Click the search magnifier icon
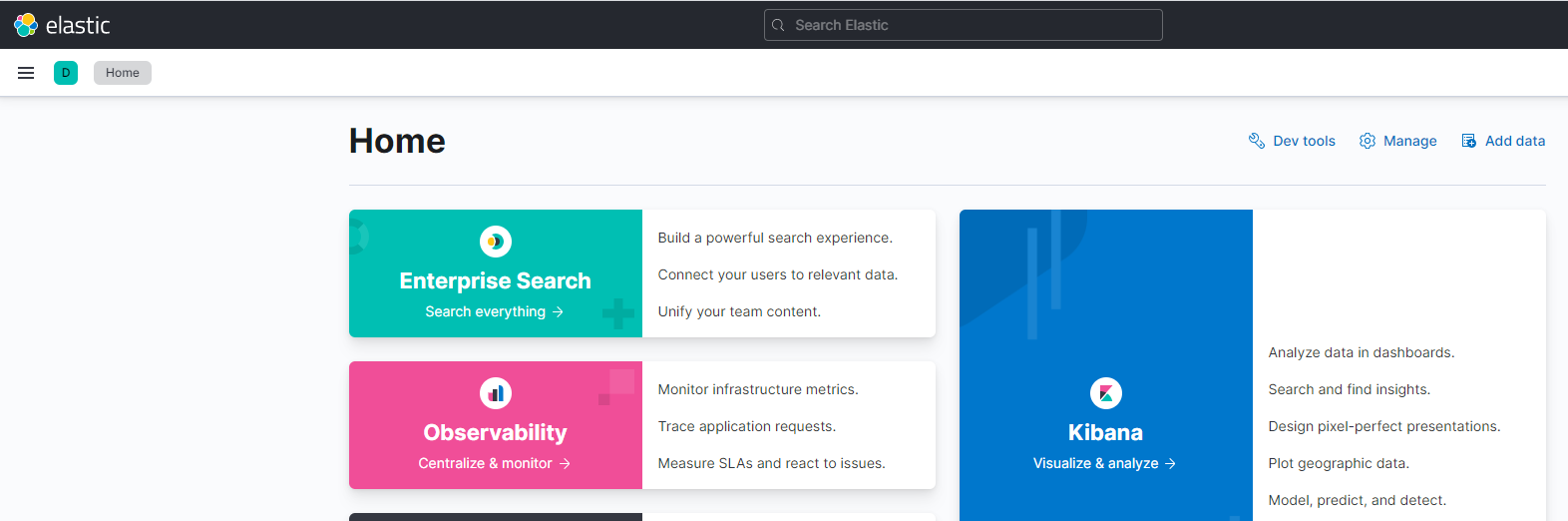The image size is (1568, 521). [779, 25]
